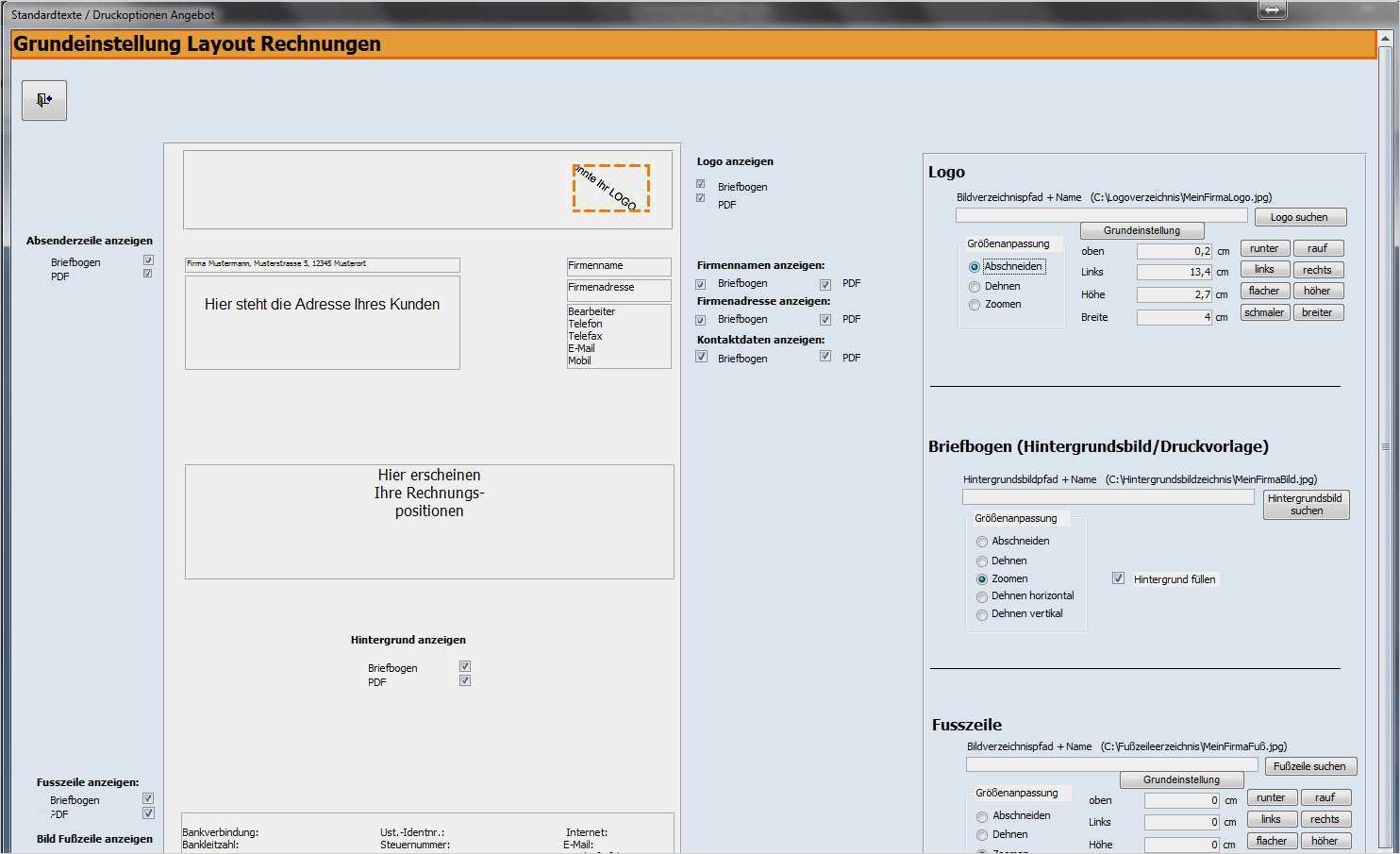The image size is (1400, 854).
Task: Move logo down with runter button
Action: [x=1264, y=248]
